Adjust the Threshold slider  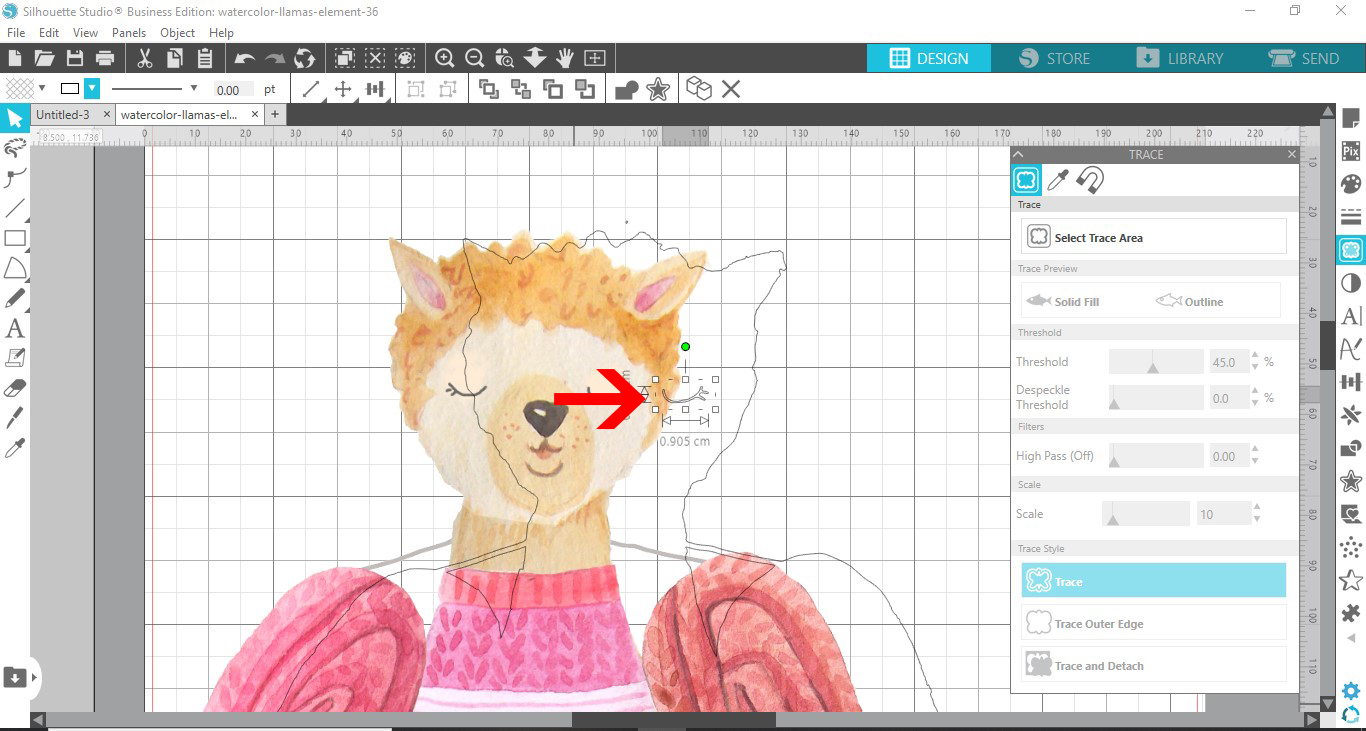point(1156,362)
